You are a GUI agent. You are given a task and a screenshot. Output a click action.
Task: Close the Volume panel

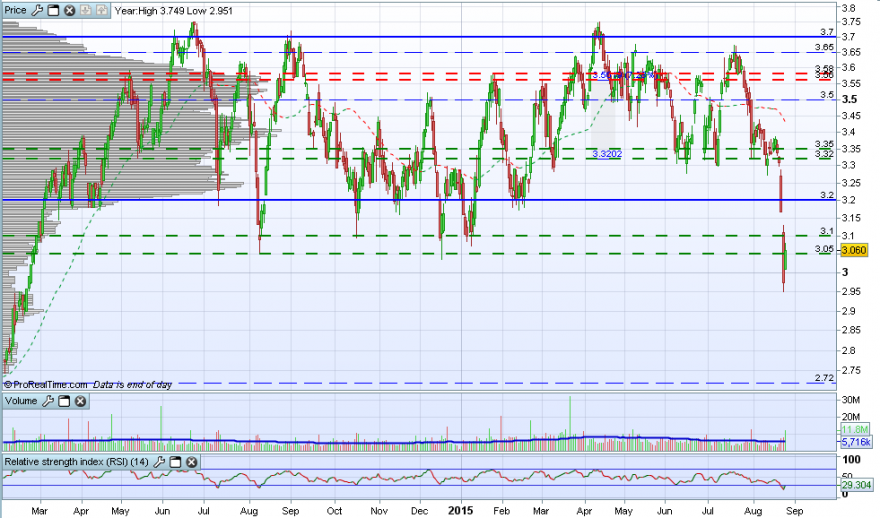(x=80, y=401)
